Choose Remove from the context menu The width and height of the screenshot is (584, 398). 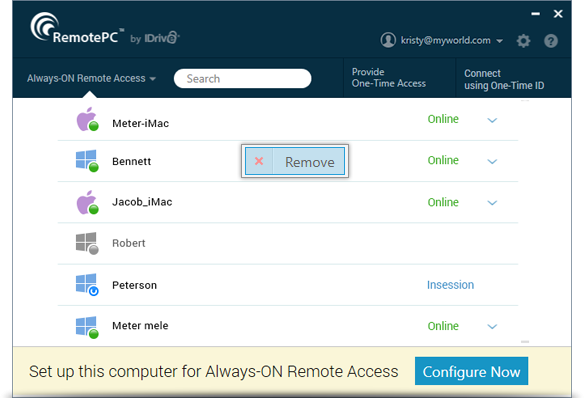tap(295, 161)
